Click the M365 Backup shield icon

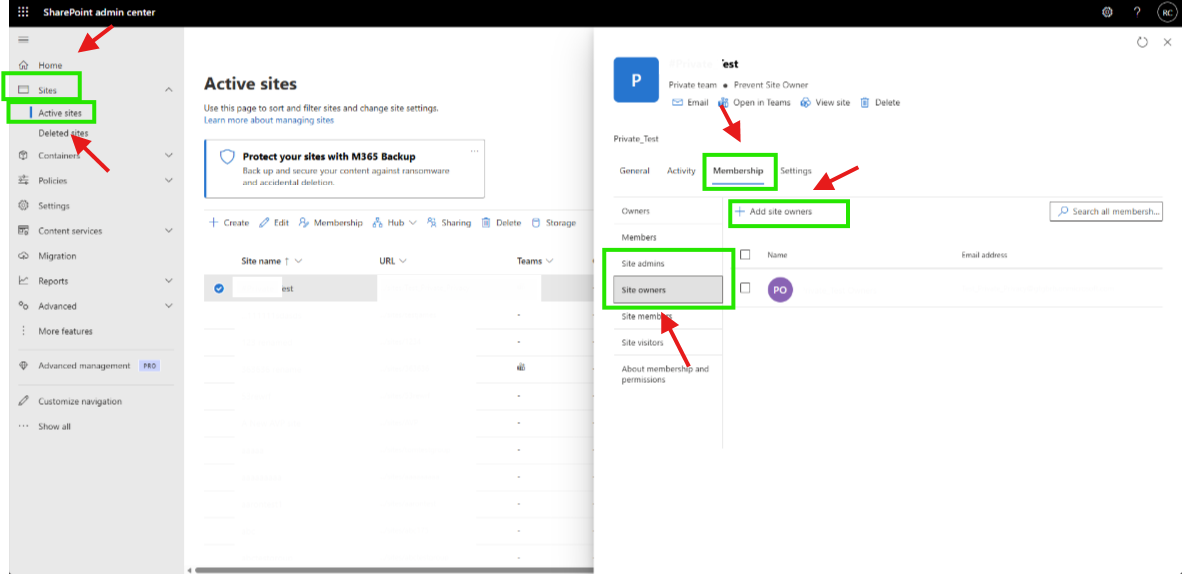227,157
